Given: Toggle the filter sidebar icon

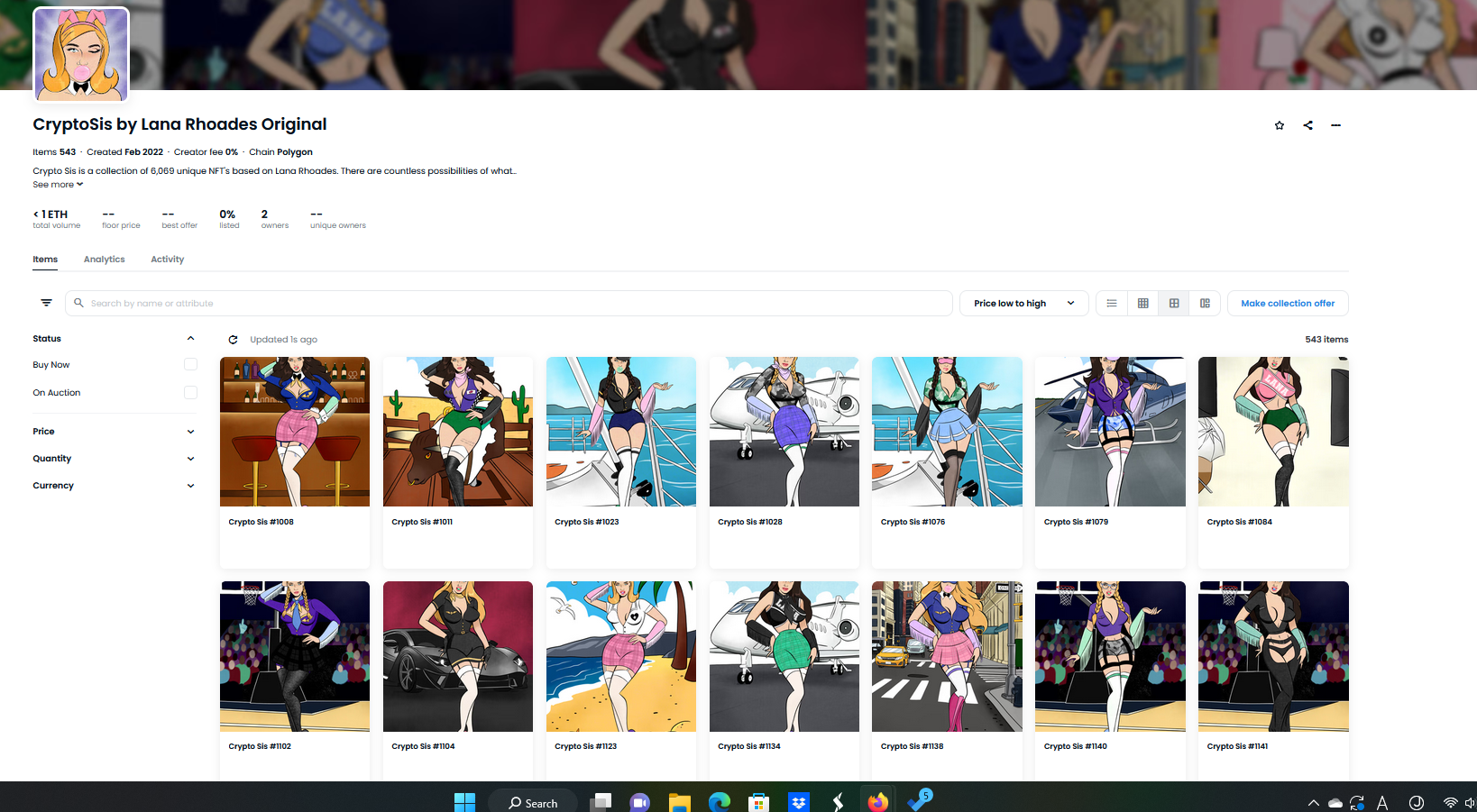Looking at the screenshot, I should pyautogui.click(x=47, y=303).
